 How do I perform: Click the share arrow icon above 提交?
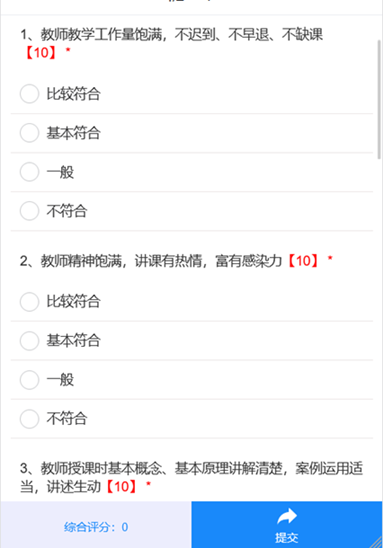(287, 517)
